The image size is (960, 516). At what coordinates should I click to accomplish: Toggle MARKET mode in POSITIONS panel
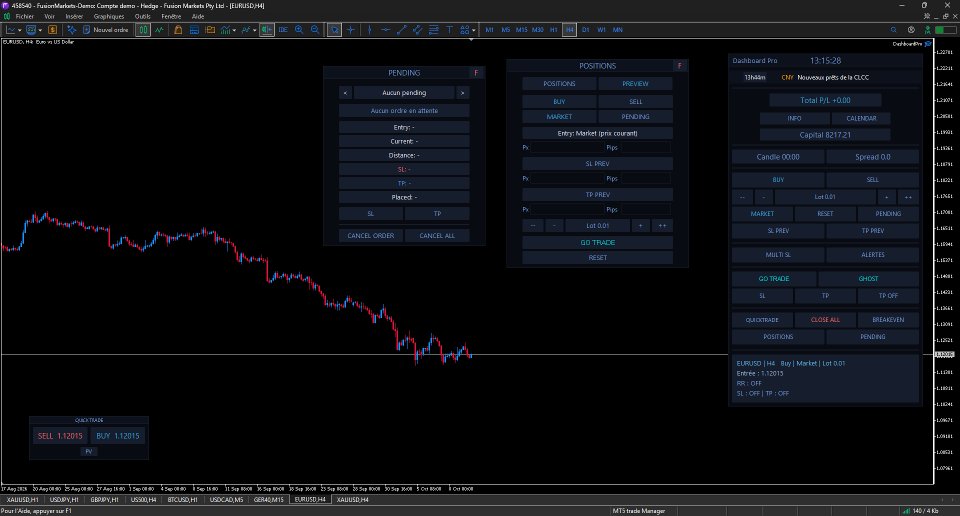point(559,117)
